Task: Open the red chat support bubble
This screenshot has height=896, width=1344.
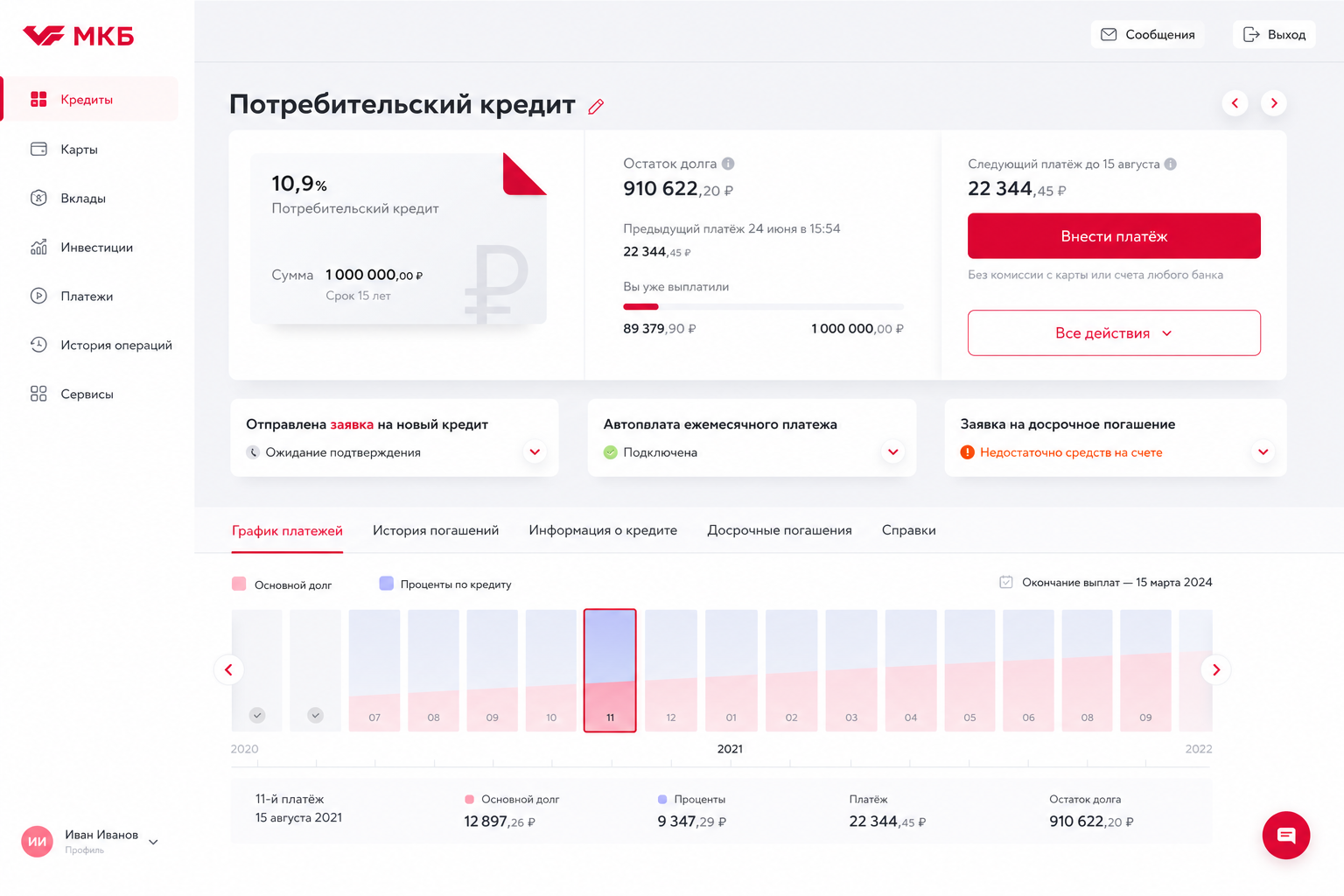Action: click(x=1286, y=836)
